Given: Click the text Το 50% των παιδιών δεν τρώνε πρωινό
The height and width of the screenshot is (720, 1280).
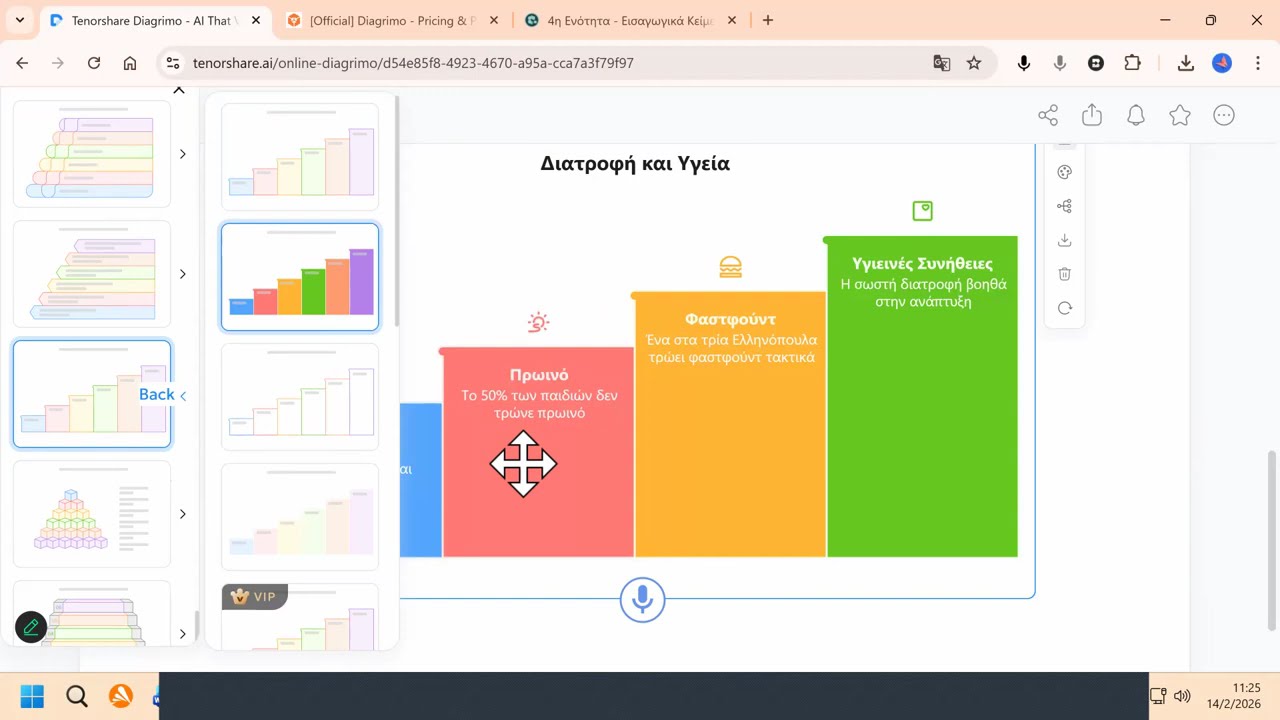Looking at the screenshot, I should point(539,404).
